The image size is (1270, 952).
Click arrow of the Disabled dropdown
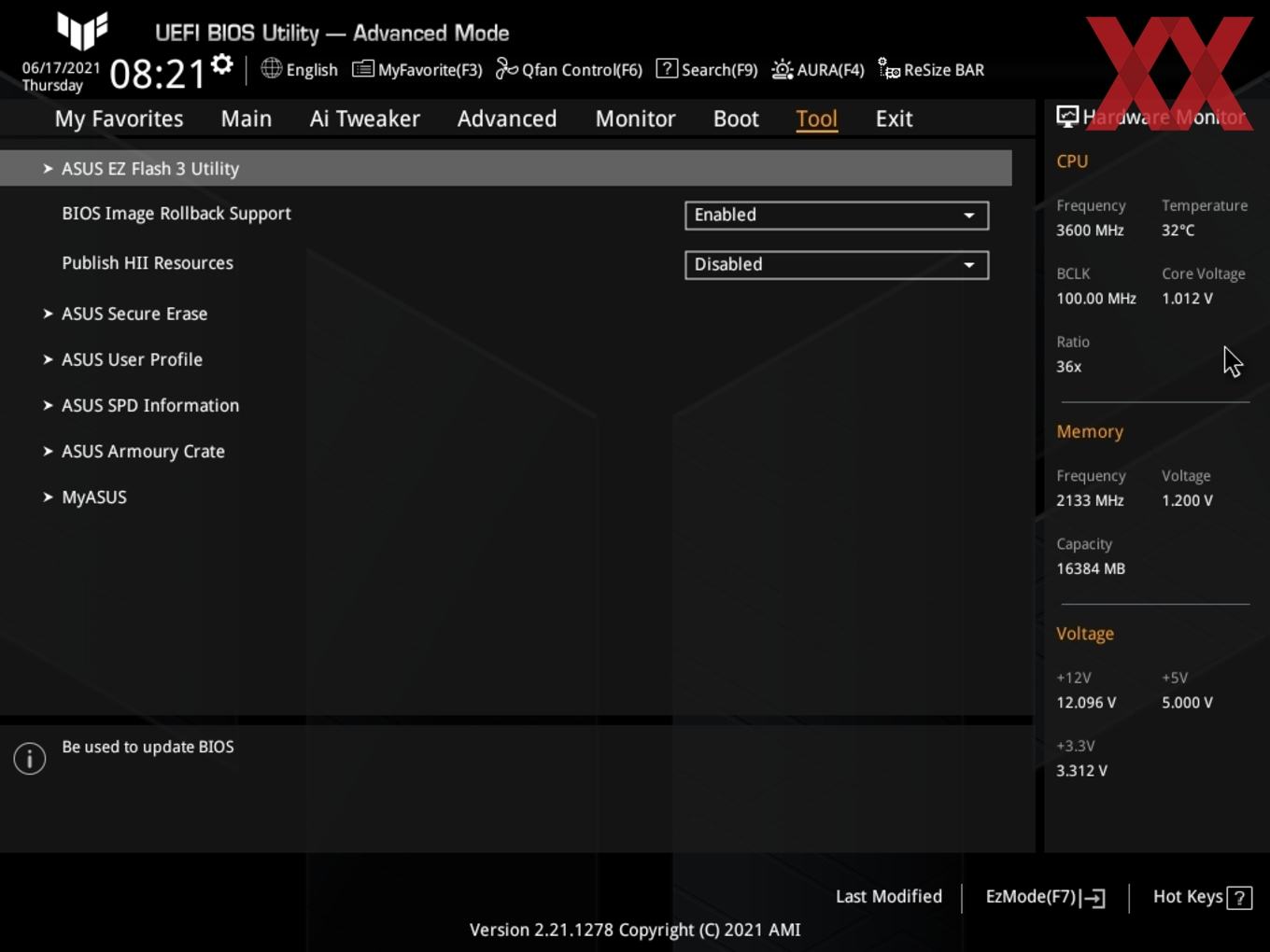click(x=969, y=265)
